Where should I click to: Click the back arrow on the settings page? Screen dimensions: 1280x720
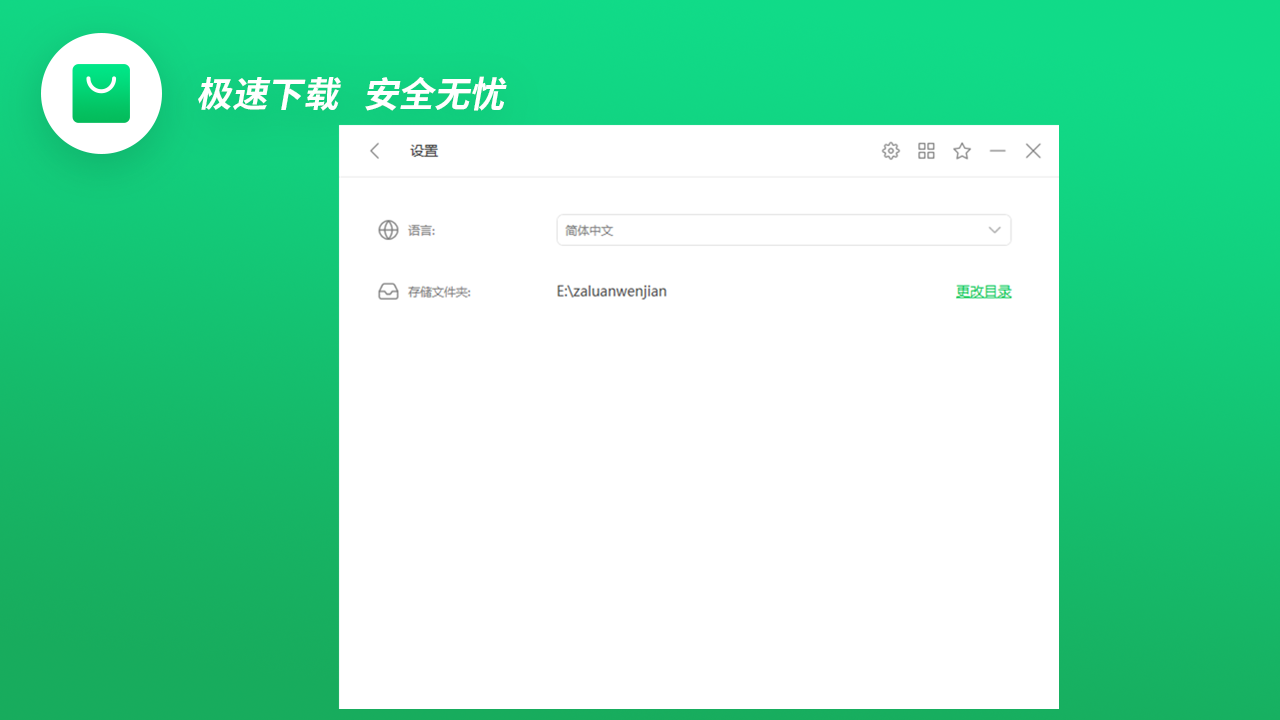(x=374, y=150)
